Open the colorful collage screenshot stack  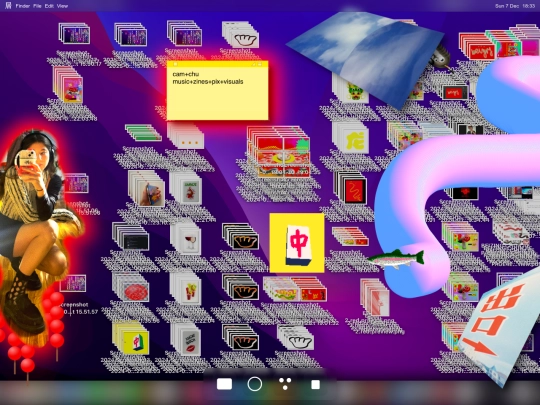(x=405, y=135)
